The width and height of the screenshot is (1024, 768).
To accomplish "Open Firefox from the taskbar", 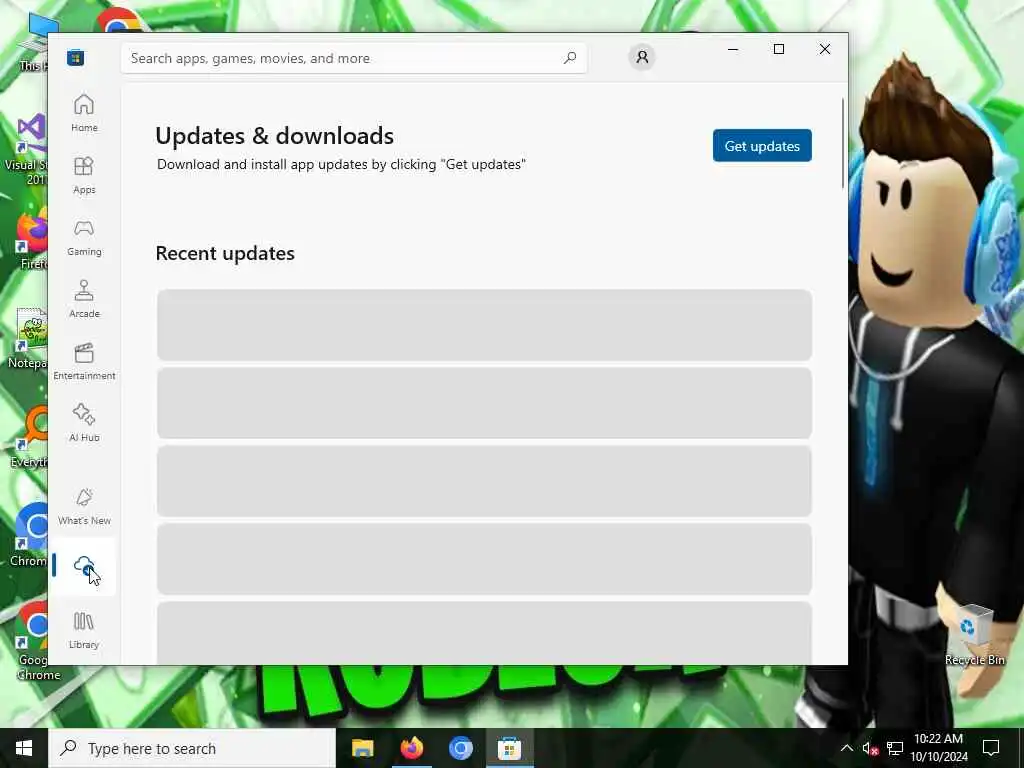I will coord(411,748).
